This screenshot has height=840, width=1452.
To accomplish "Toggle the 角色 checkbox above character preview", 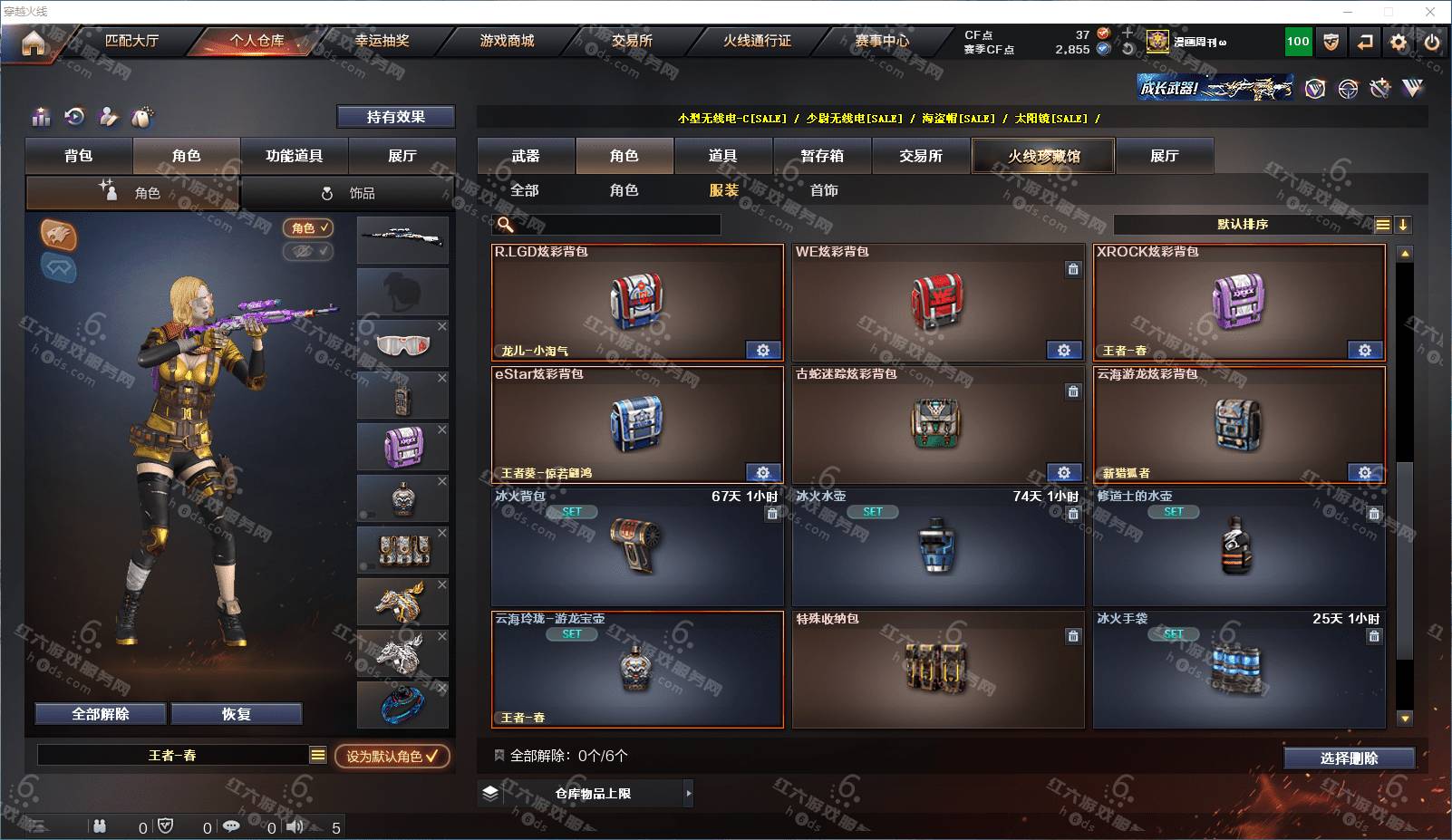I will click(308, 227).
